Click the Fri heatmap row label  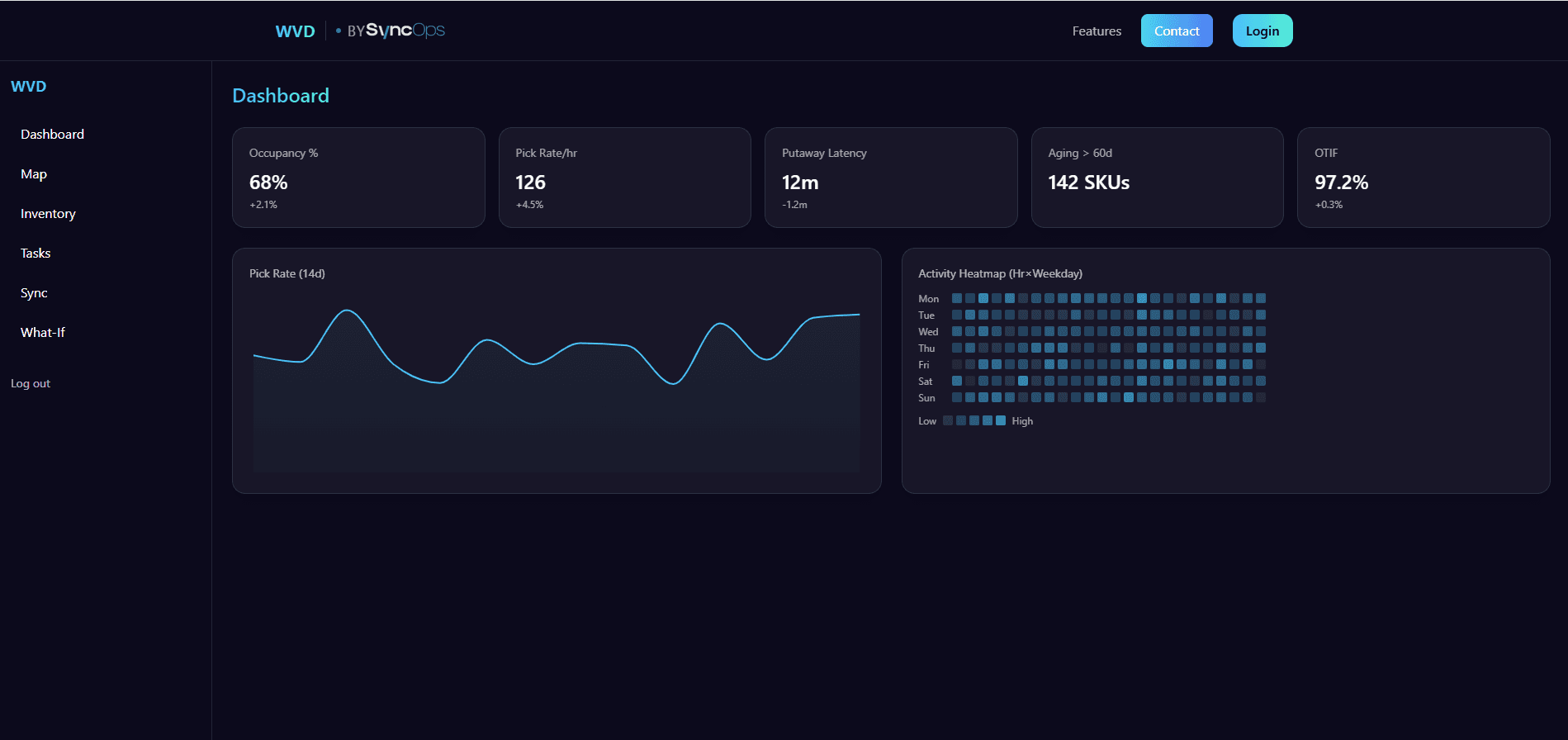point(924,365)
